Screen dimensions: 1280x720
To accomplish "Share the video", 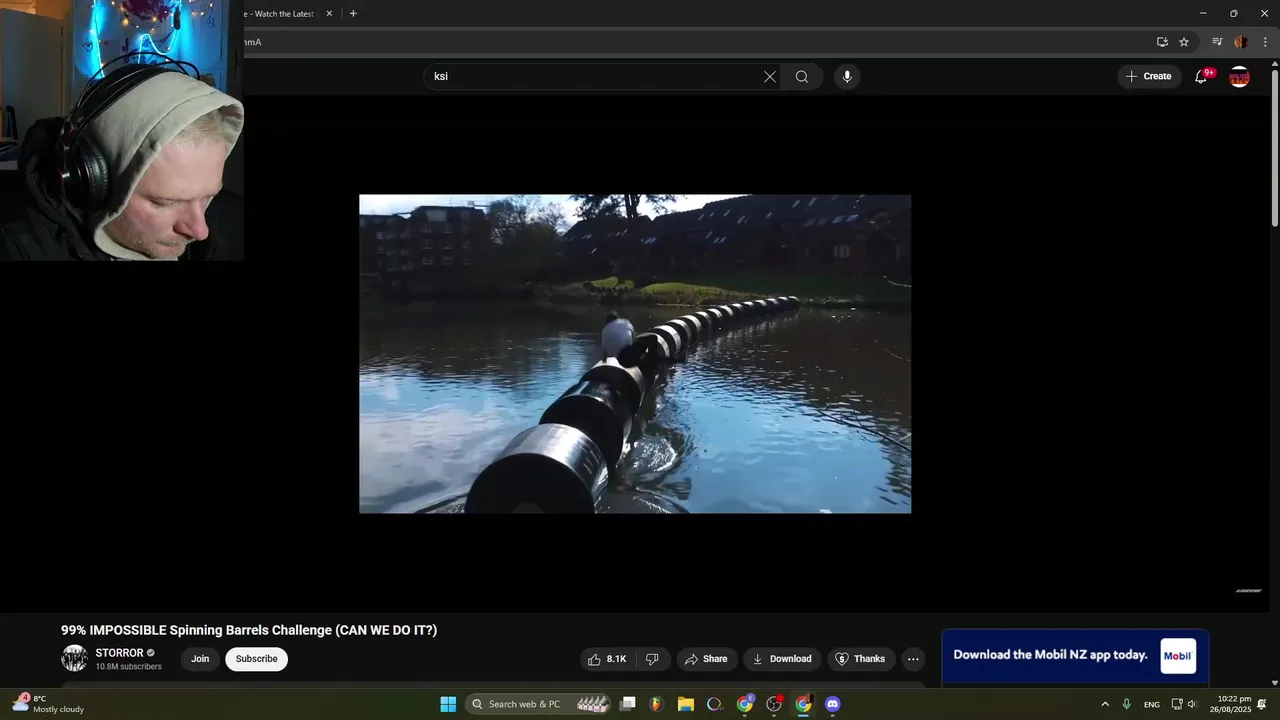I will (x=706, y=659).
